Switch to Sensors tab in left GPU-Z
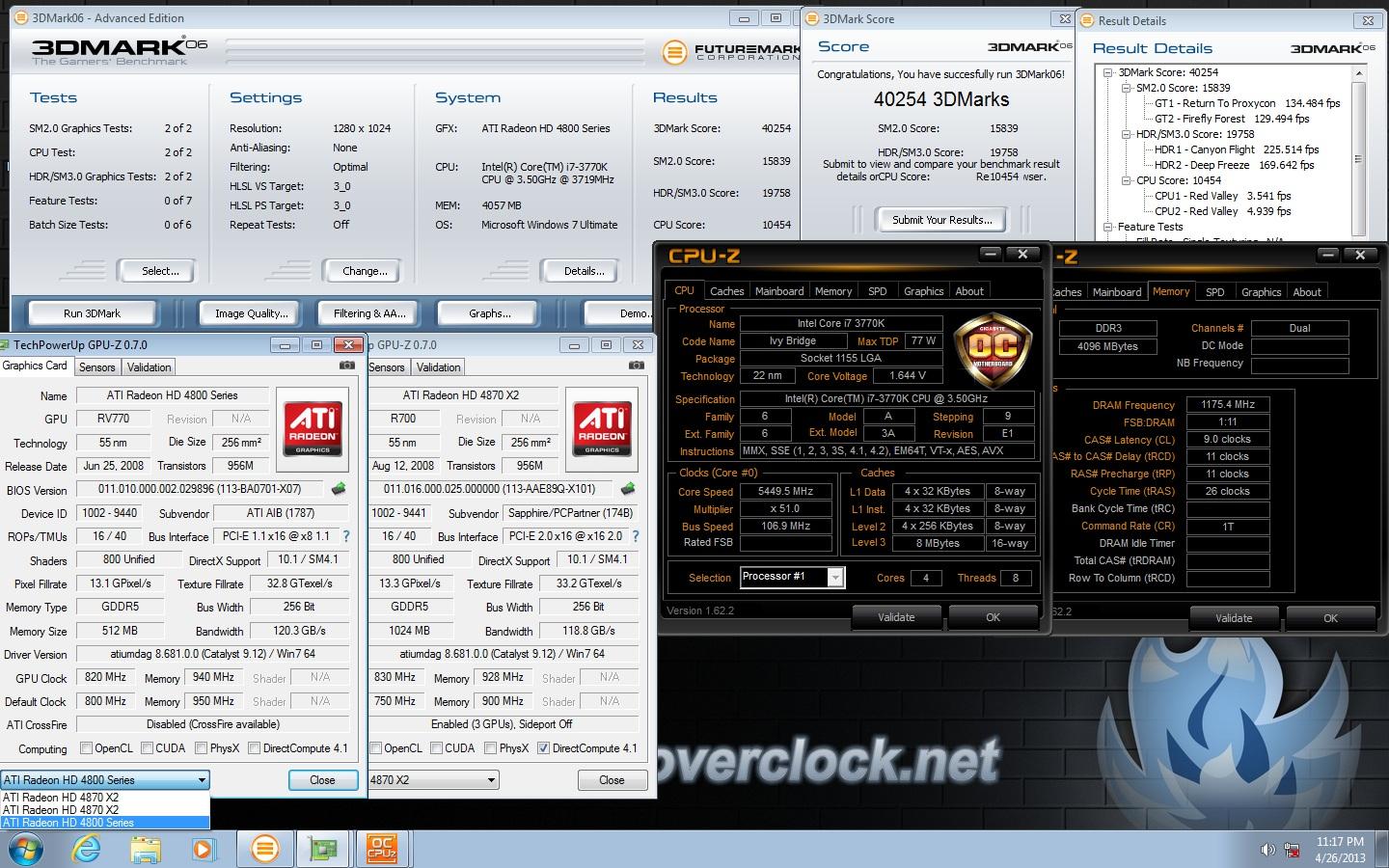This screenshot has height=868, width=1389. click(97, 366)
